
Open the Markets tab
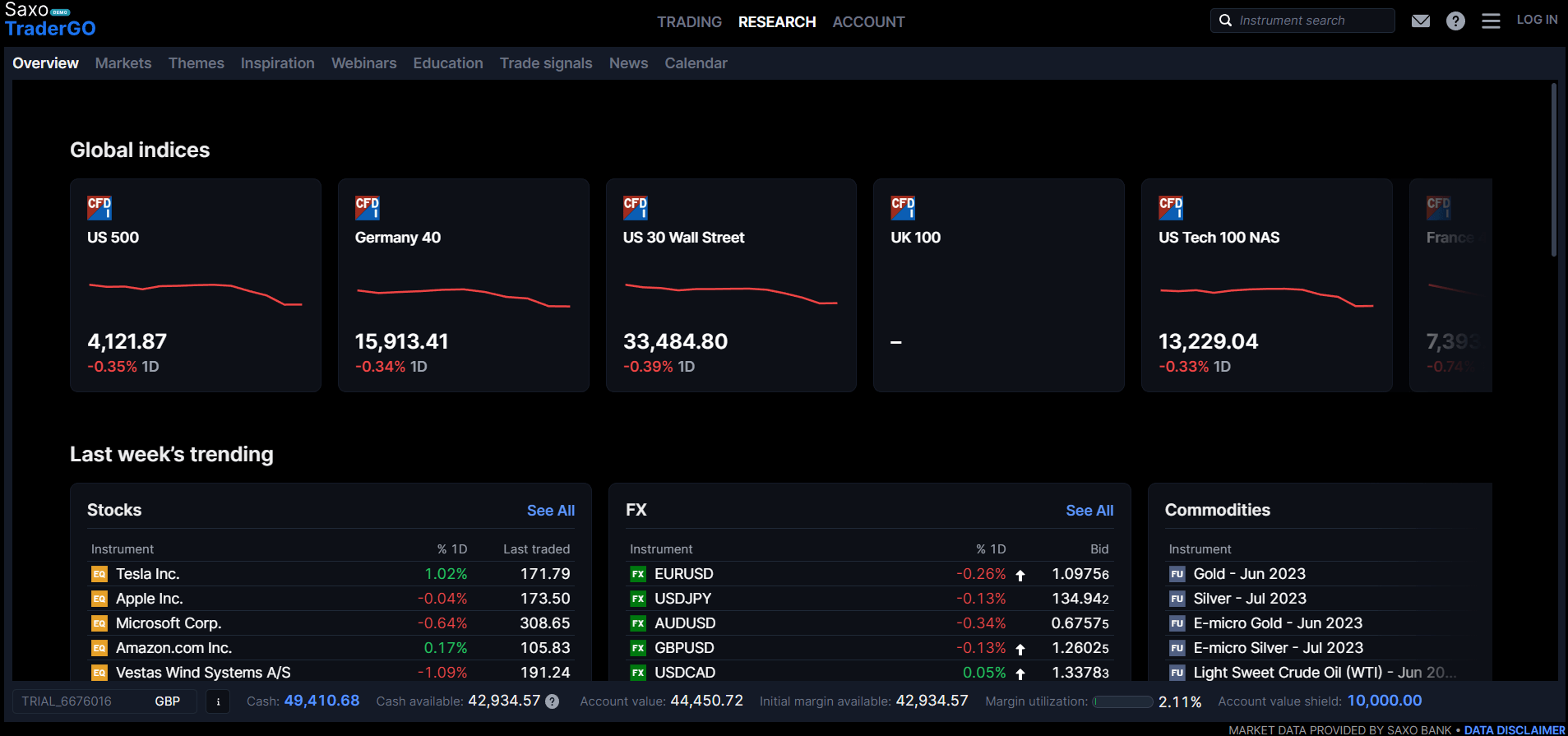point(123,63)
